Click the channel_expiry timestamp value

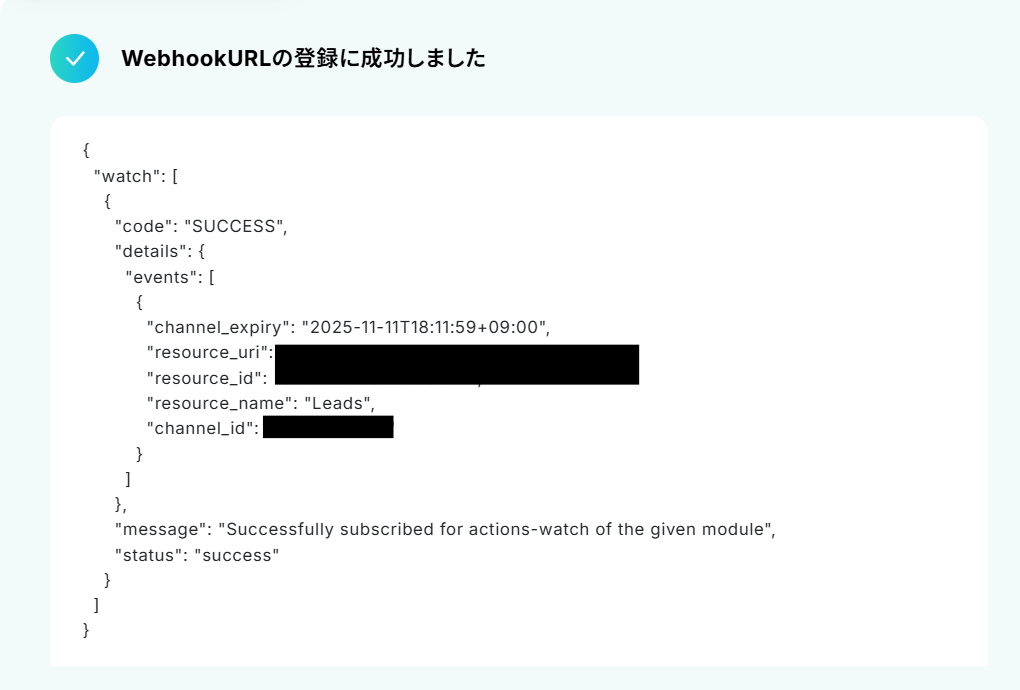point(424,327)
